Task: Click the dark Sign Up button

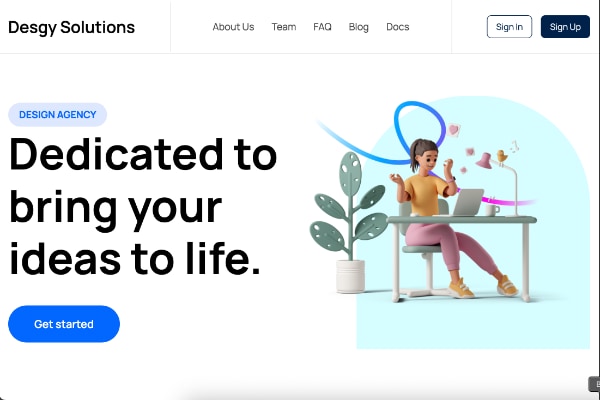Action: (565, 26)
